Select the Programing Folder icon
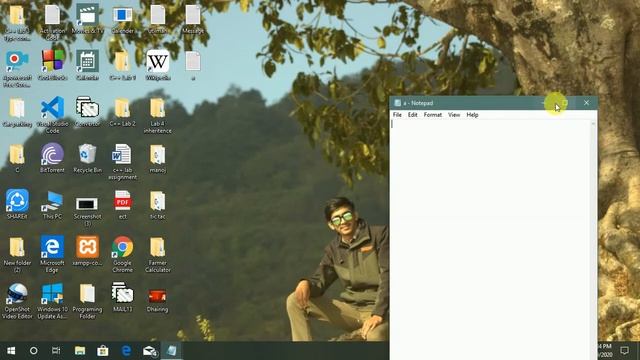 click(87, 301)
